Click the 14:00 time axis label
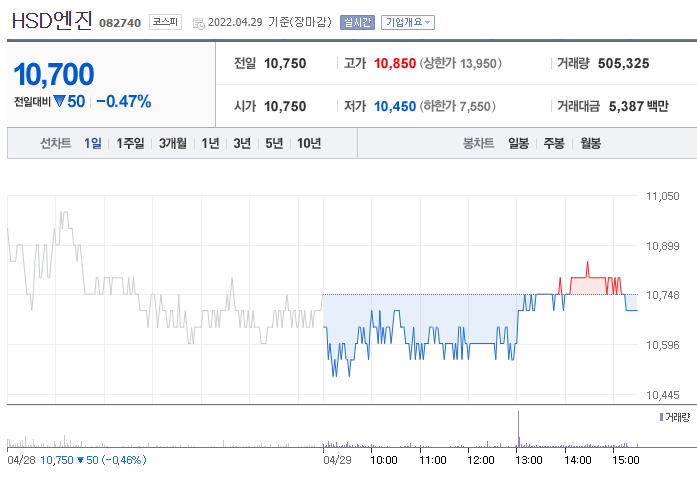The height and width of the screenshot is (482, 697). pyautogui.click(x=577, y=460)
